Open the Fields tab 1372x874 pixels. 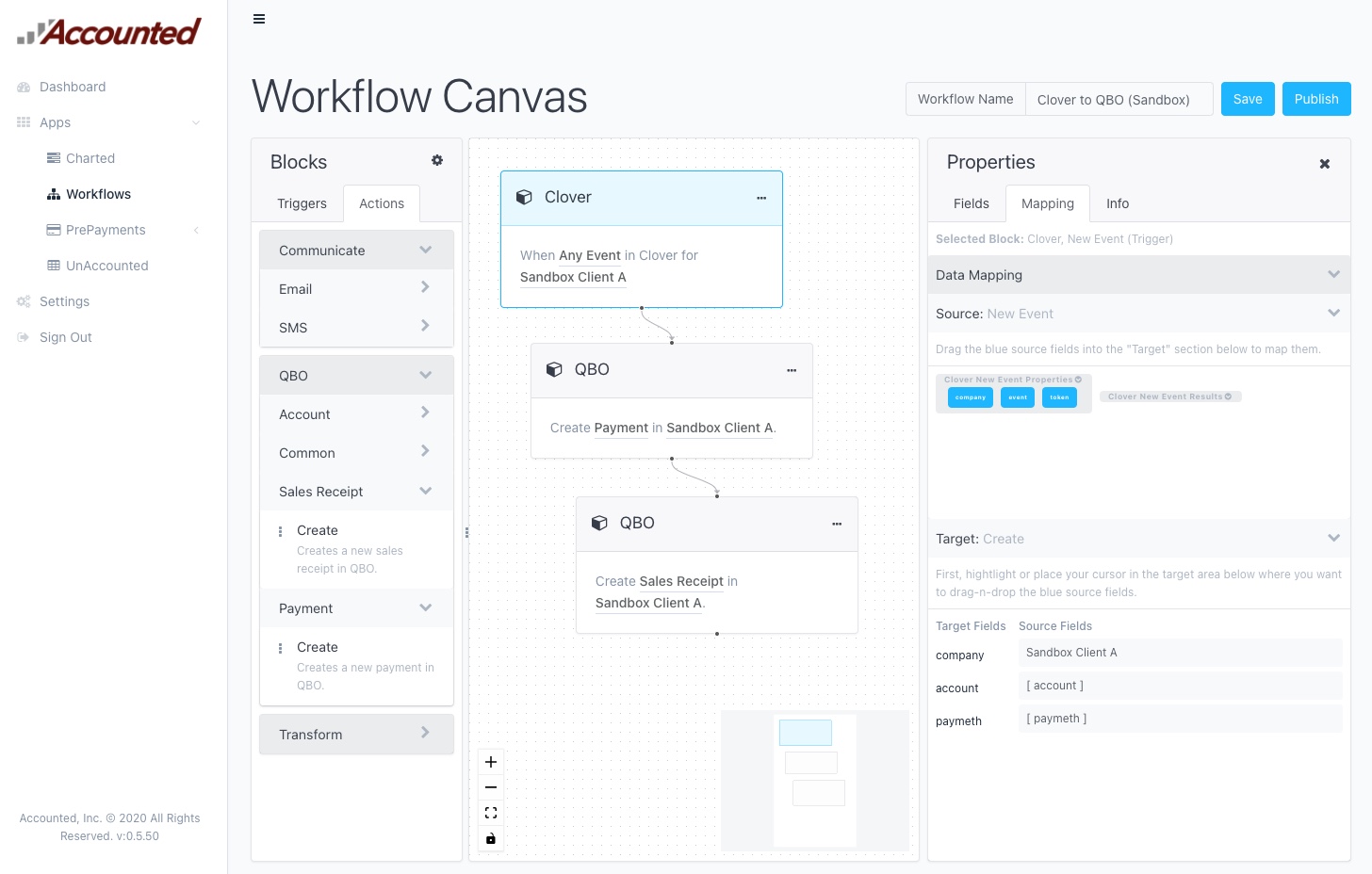pyautogui.click(x=972, y=203)
